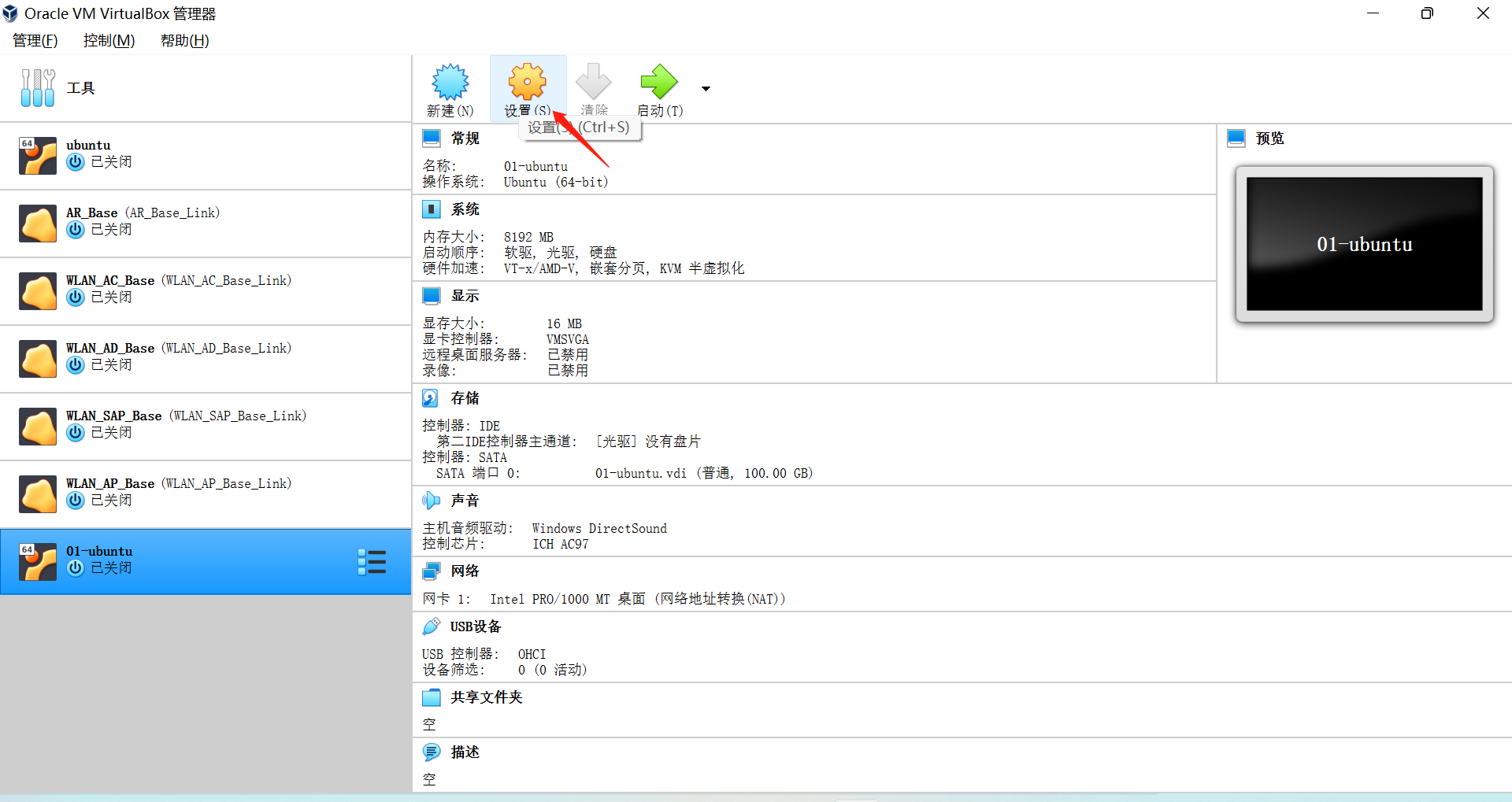1512x802 pixels.
Task: Open the 帮助(H) menu
Action: (185, 40)
